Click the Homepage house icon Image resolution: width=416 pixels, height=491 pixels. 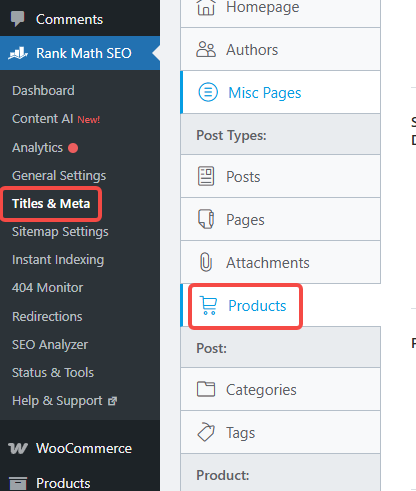pyautogui.click(x=206, y=7)
